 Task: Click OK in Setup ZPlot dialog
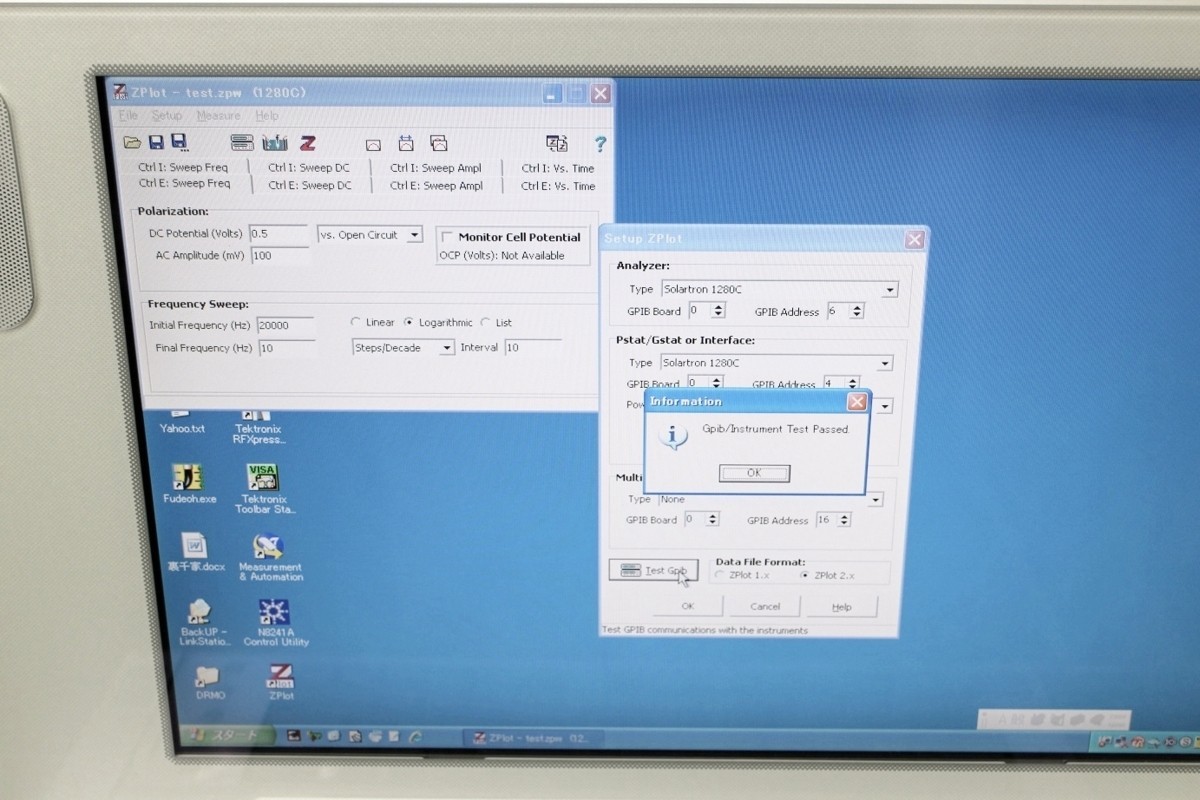(687, 606)
